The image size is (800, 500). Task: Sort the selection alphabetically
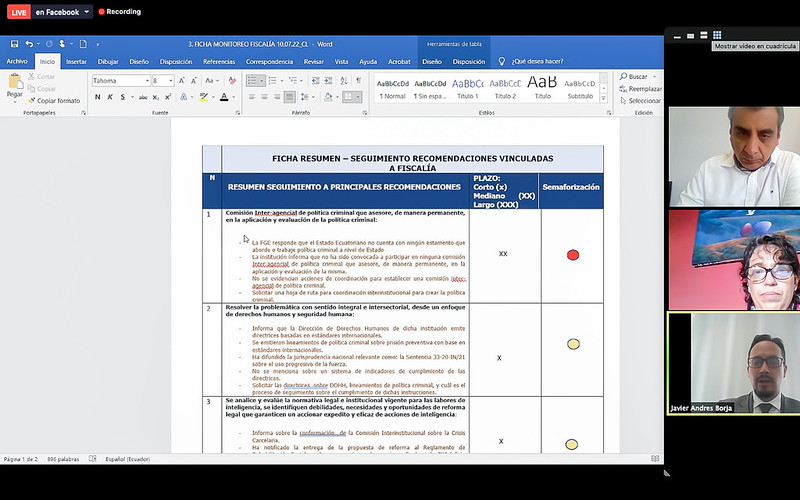coord(344,81)
